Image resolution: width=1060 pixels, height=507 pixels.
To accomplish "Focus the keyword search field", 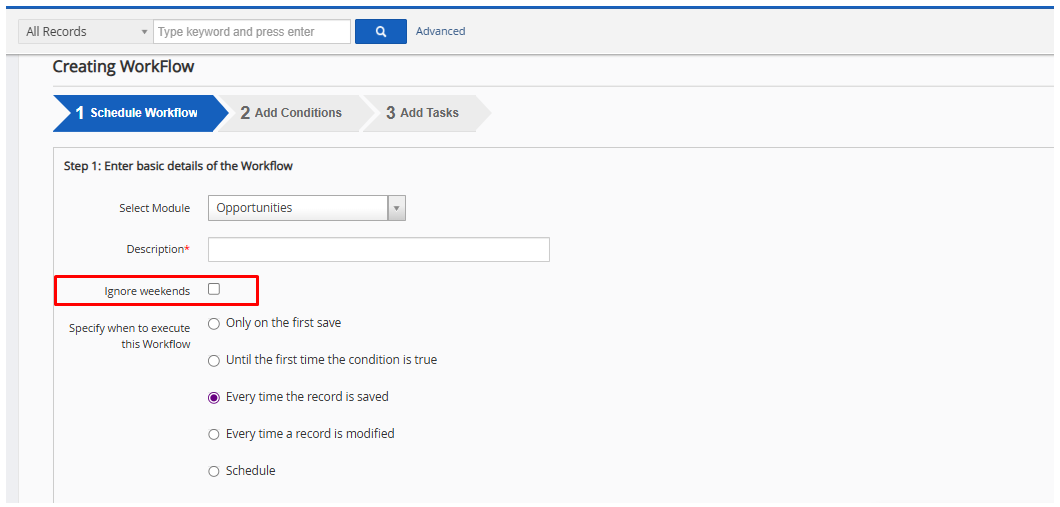I will coord(252,32).
